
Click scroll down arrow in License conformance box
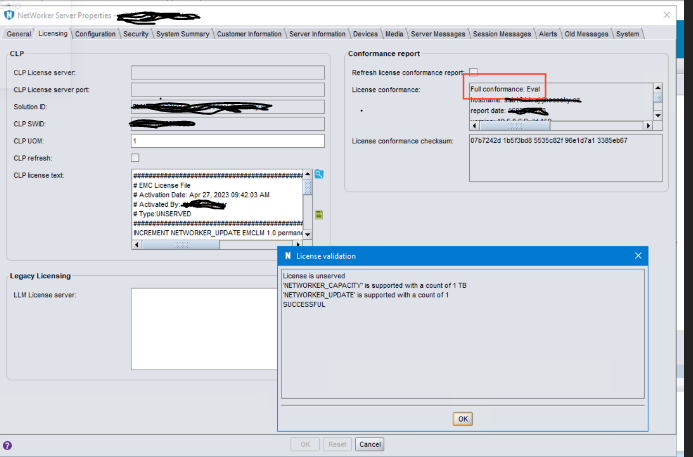pos(658,115)
